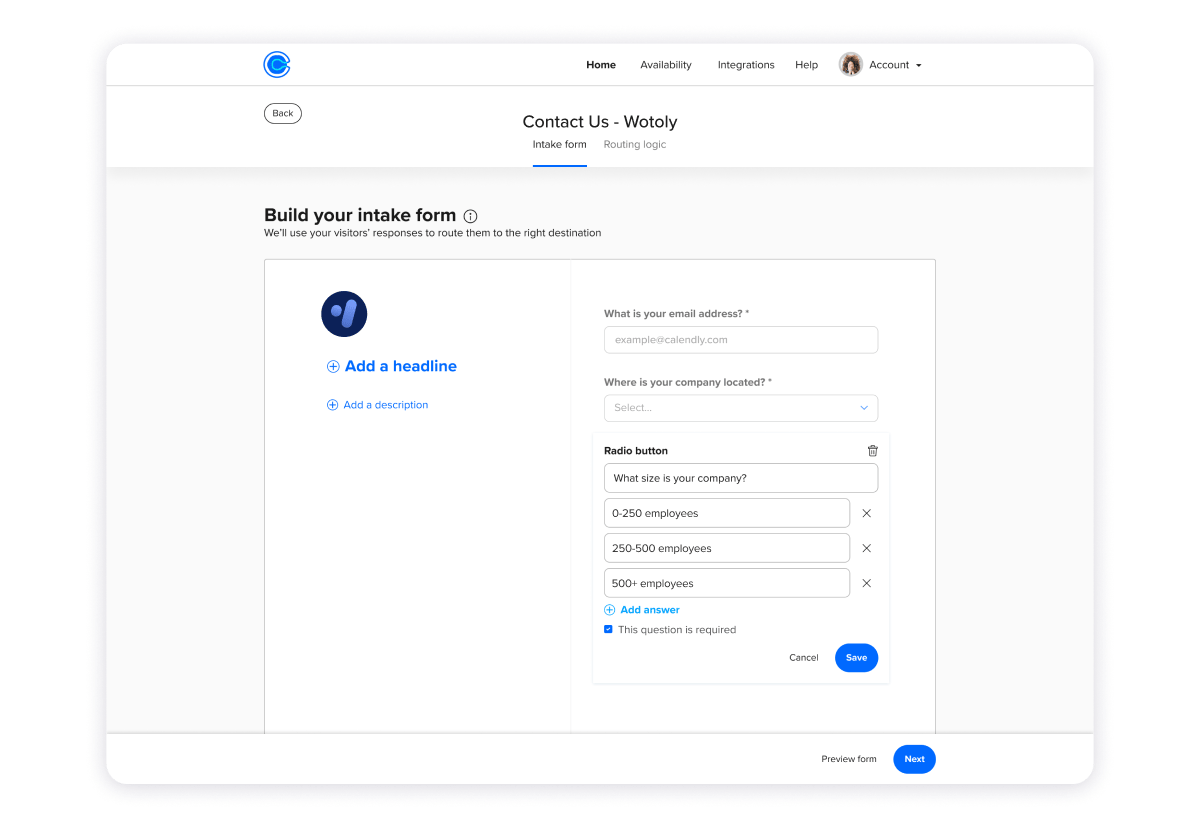Screen dimensions: 1200x817
Task: Switch to the Routing logic tab
Action: [635, 145]
